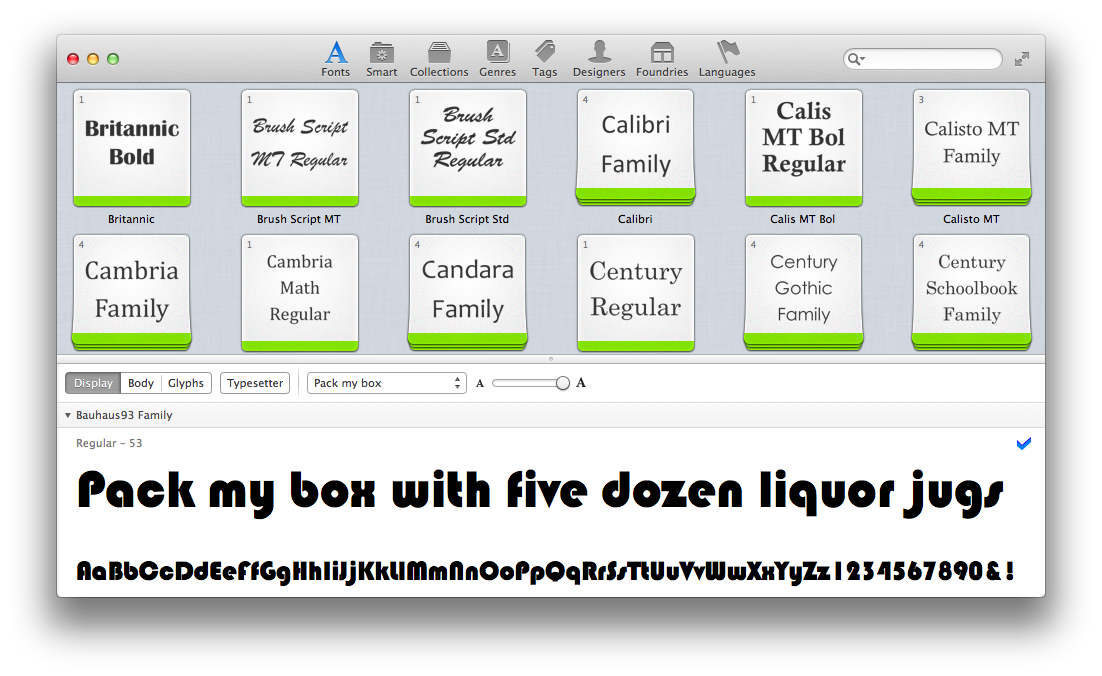Viewport: 1102px width, 676px height.
Task: Show the Languages view
Action: [727, 58]
